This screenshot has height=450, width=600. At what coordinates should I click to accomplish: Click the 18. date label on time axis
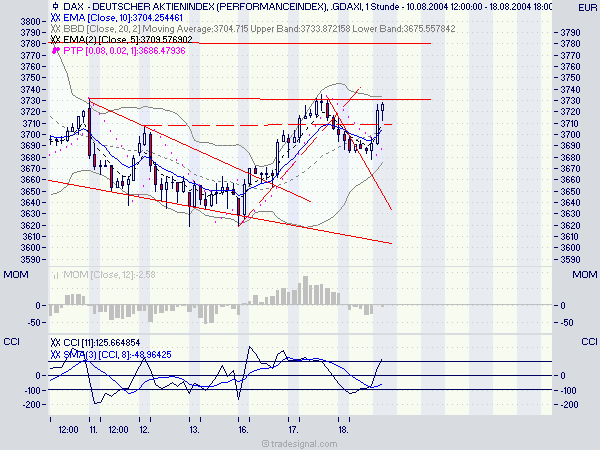click(x=343, y=430)
